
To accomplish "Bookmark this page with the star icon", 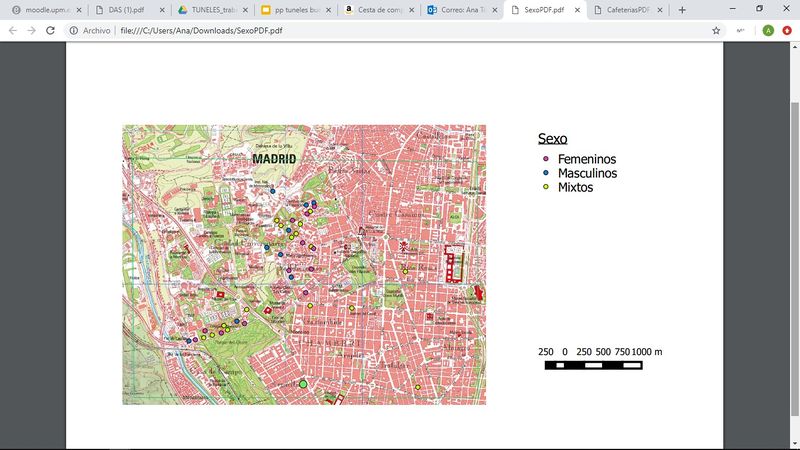I will click(716, 31).
